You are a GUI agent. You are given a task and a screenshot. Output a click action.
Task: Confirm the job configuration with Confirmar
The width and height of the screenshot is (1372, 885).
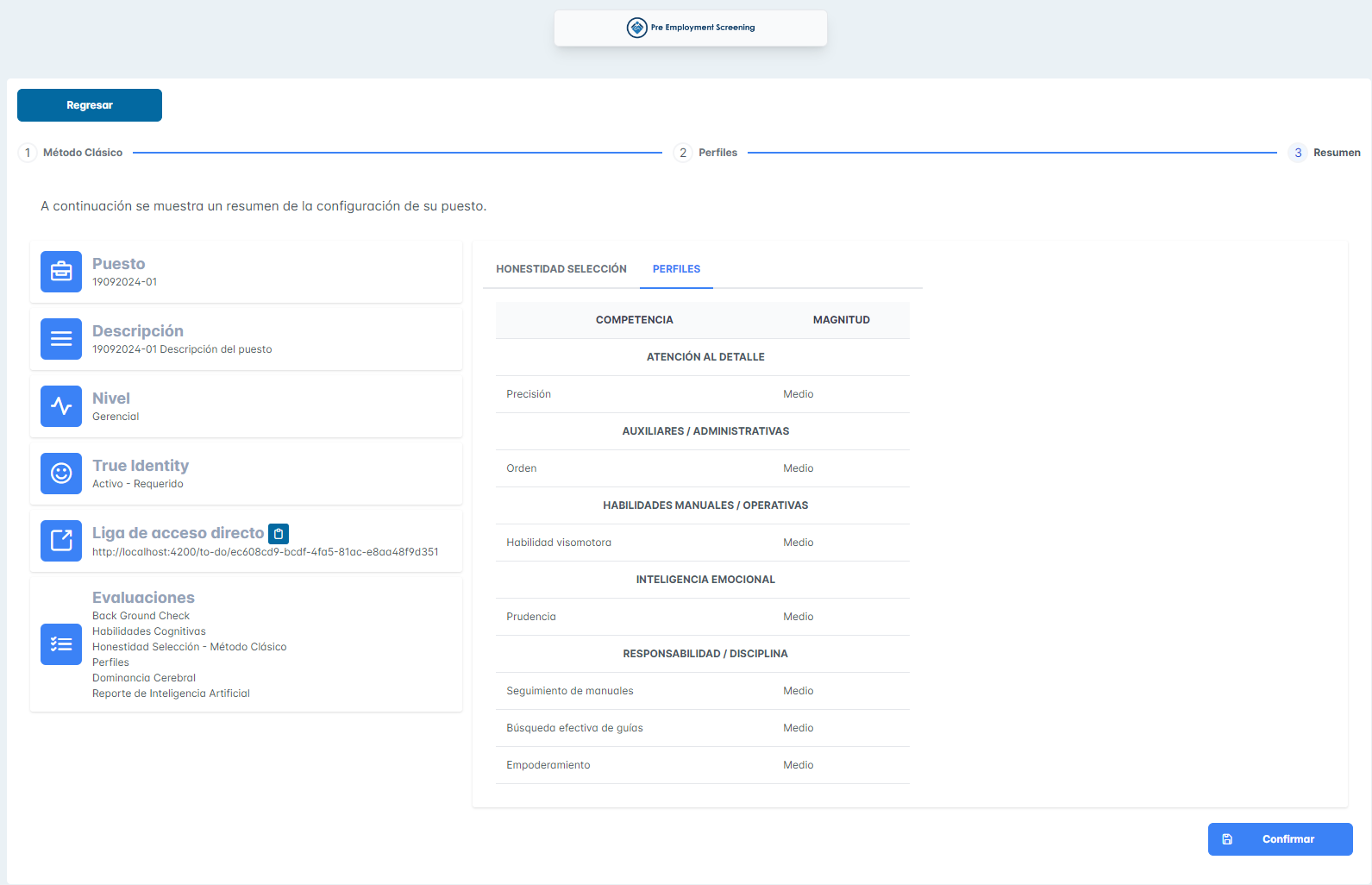pyautogui.click(x=1280, y=839)
